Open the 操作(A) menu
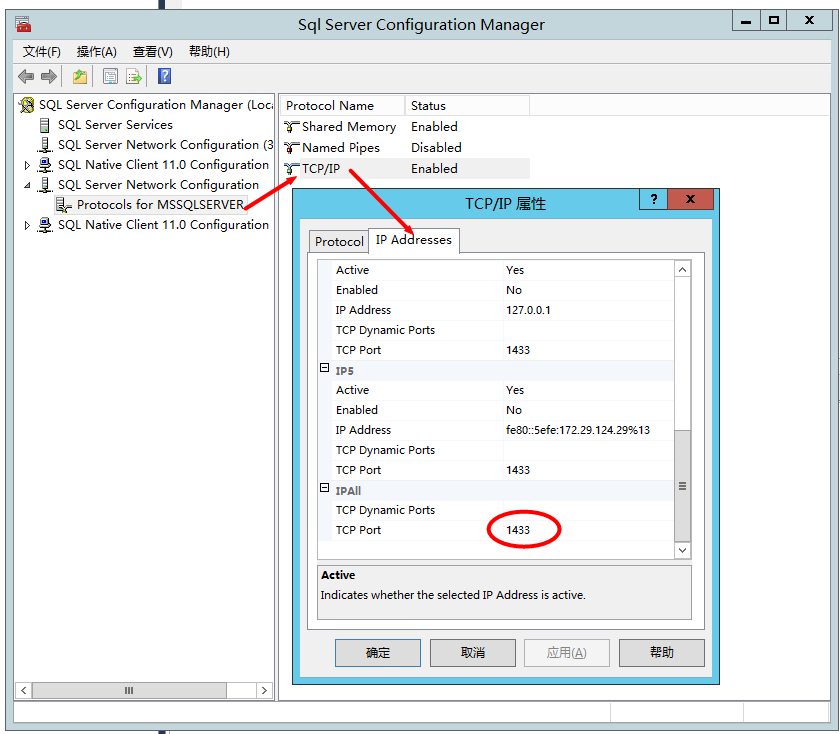This screenshot has width=840, height=734. pyautogui.click(x=97, y=52)
